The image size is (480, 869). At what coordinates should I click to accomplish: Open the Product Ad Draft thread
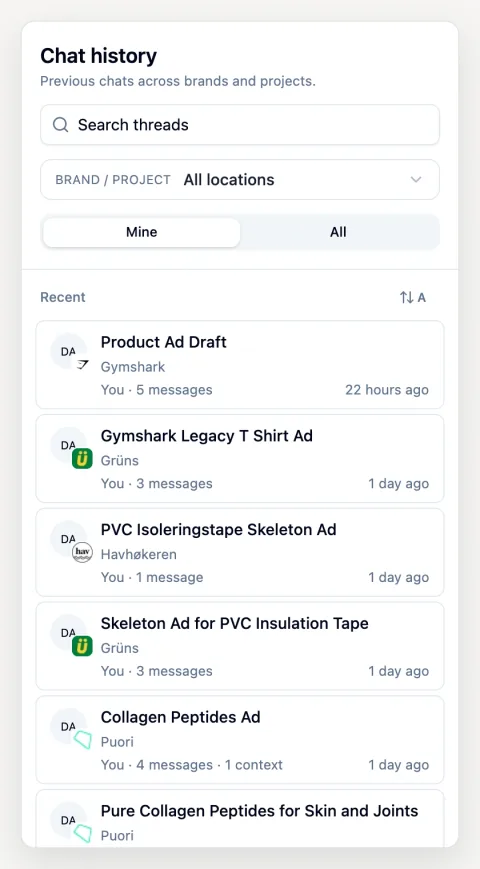point(240,365)
